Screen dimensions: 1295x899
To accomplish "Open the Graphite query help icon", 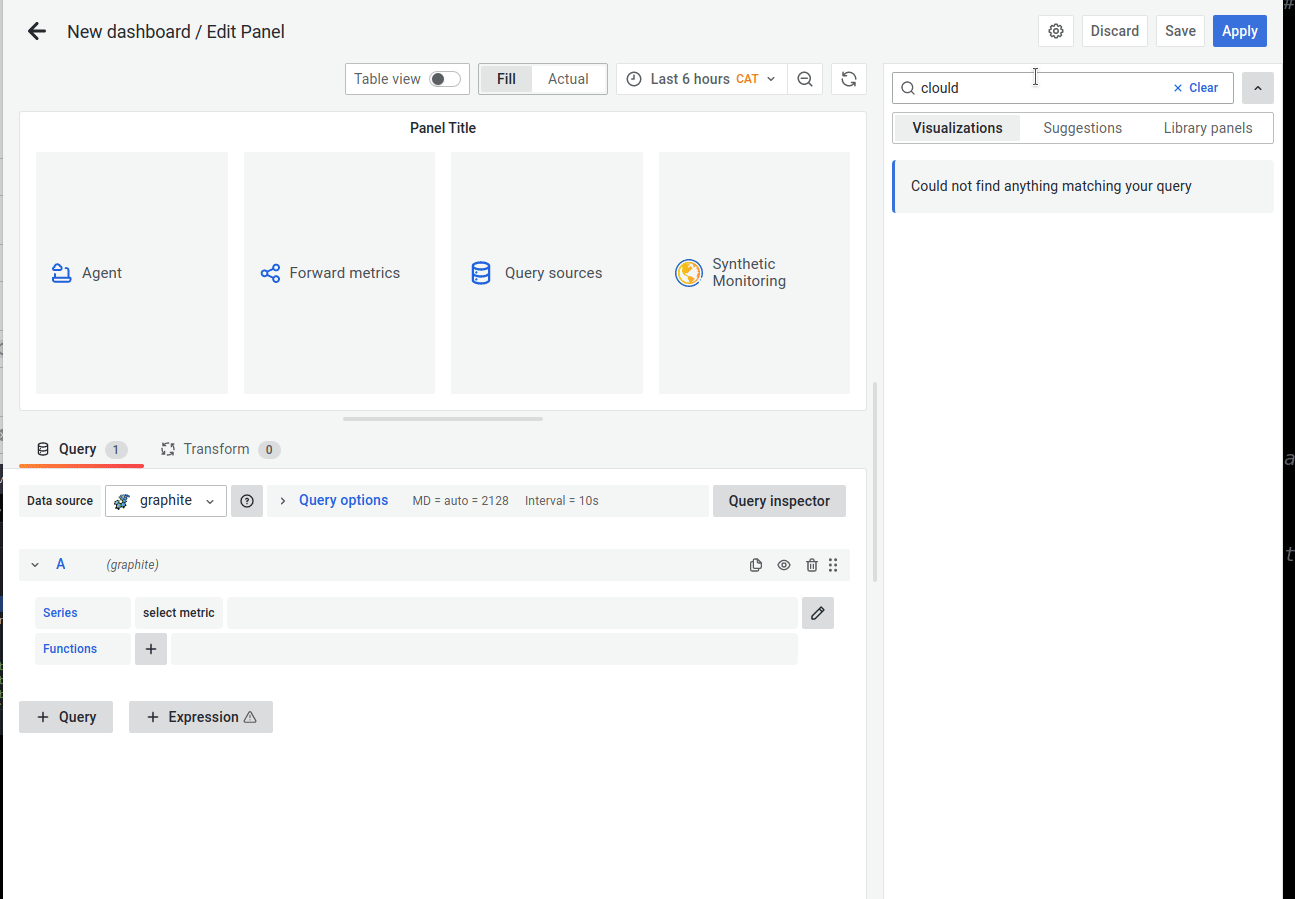I will coord(246,500).
